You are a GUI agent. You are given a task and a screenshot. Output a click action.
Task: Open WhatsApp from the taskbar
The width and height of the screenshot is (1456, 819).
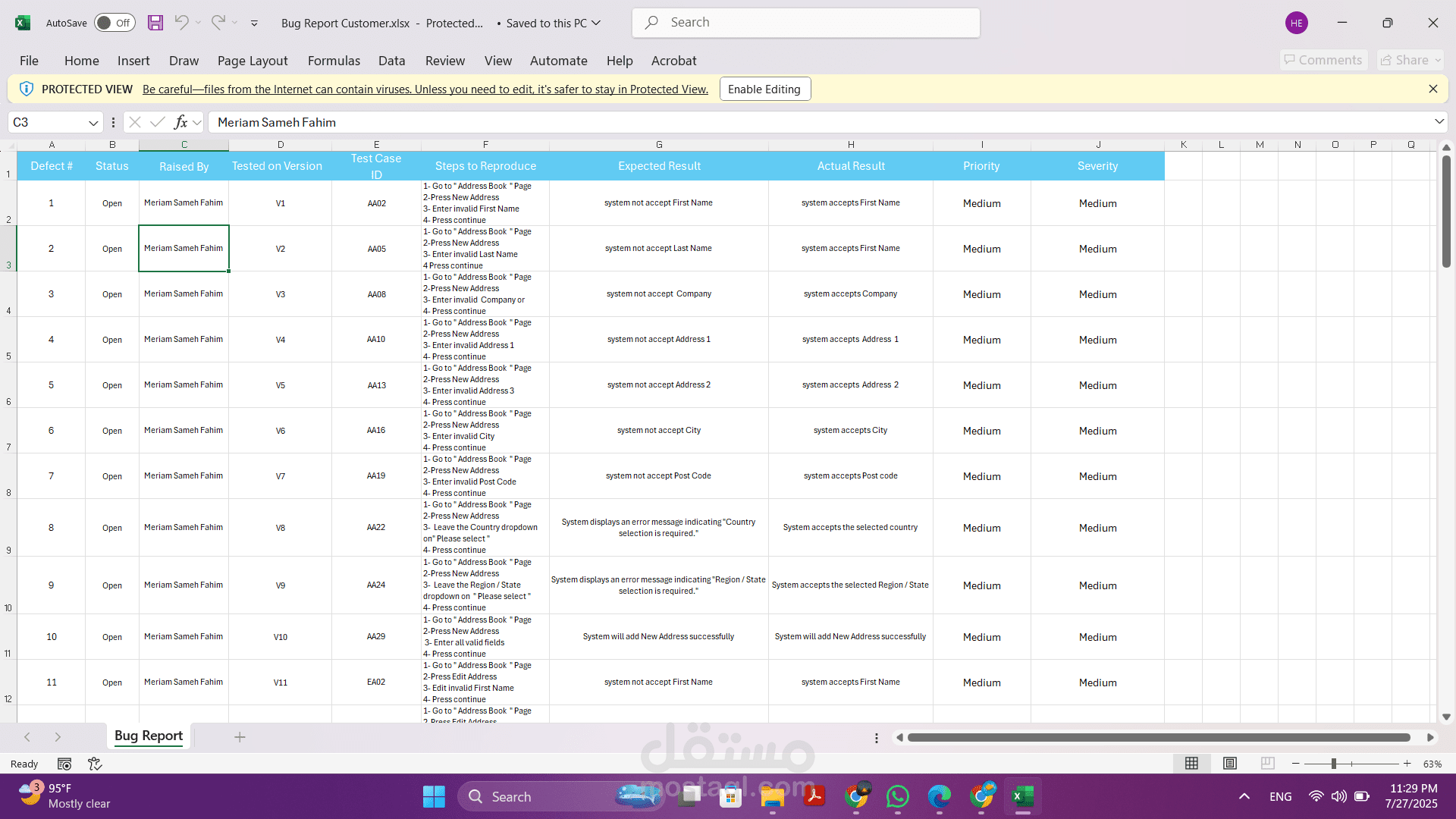pyautogui.click(x=898, y=796)
